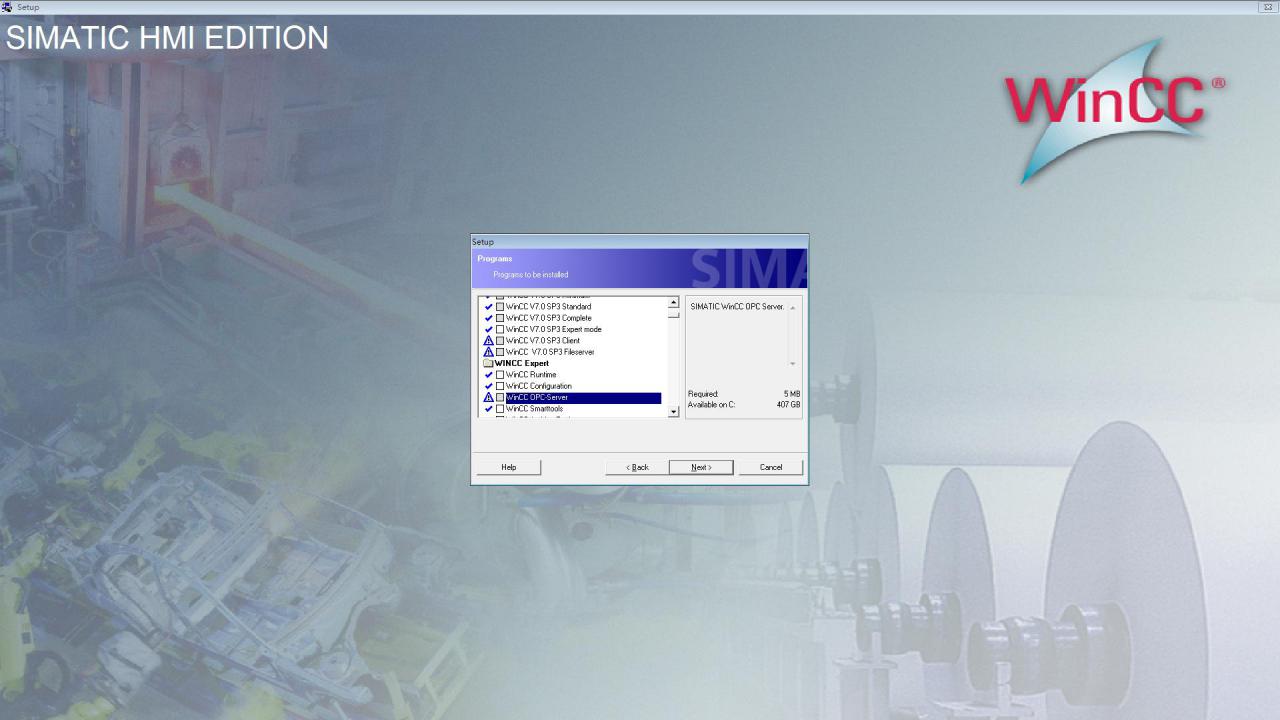
Task: Toggle the WinCC V7.0 SP3 Complete checkbox
Action: pos(500,318)
